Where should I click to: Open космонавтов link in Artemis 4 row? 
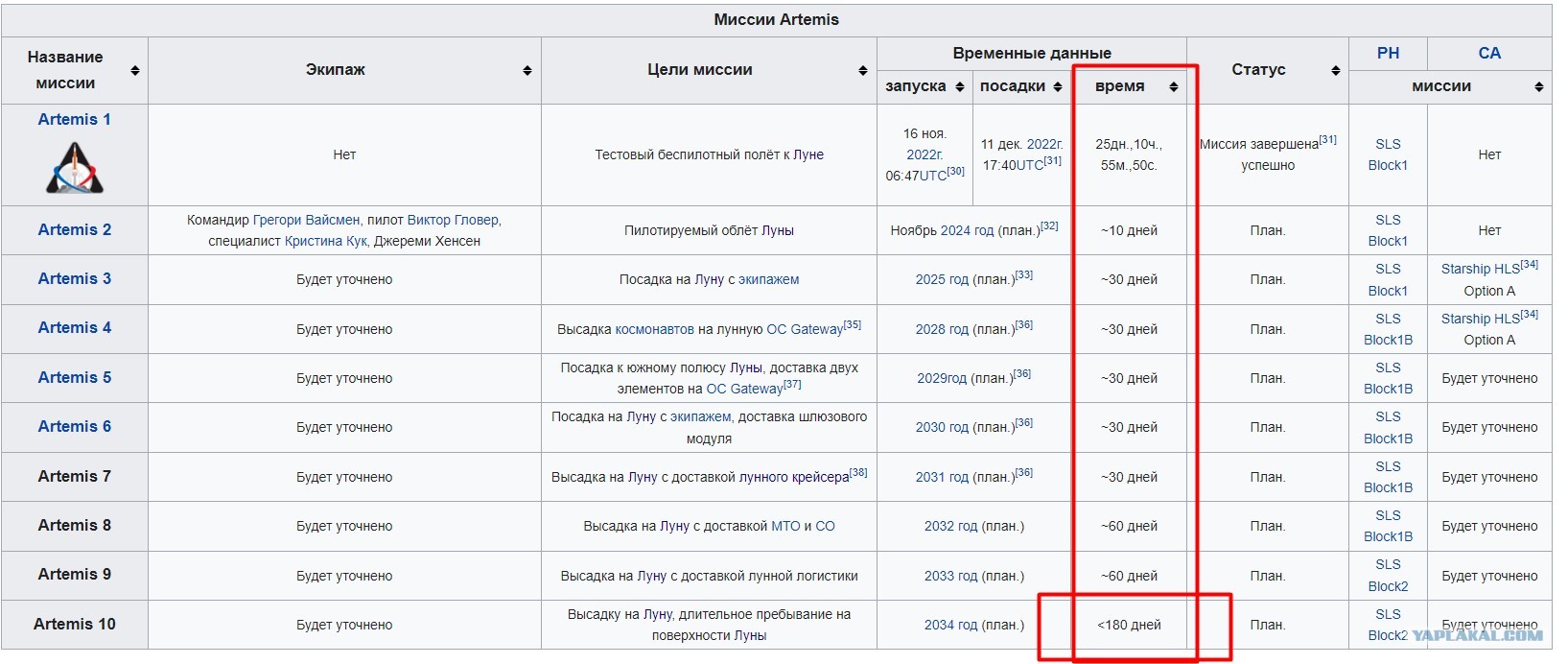click(x=654, y=329)
